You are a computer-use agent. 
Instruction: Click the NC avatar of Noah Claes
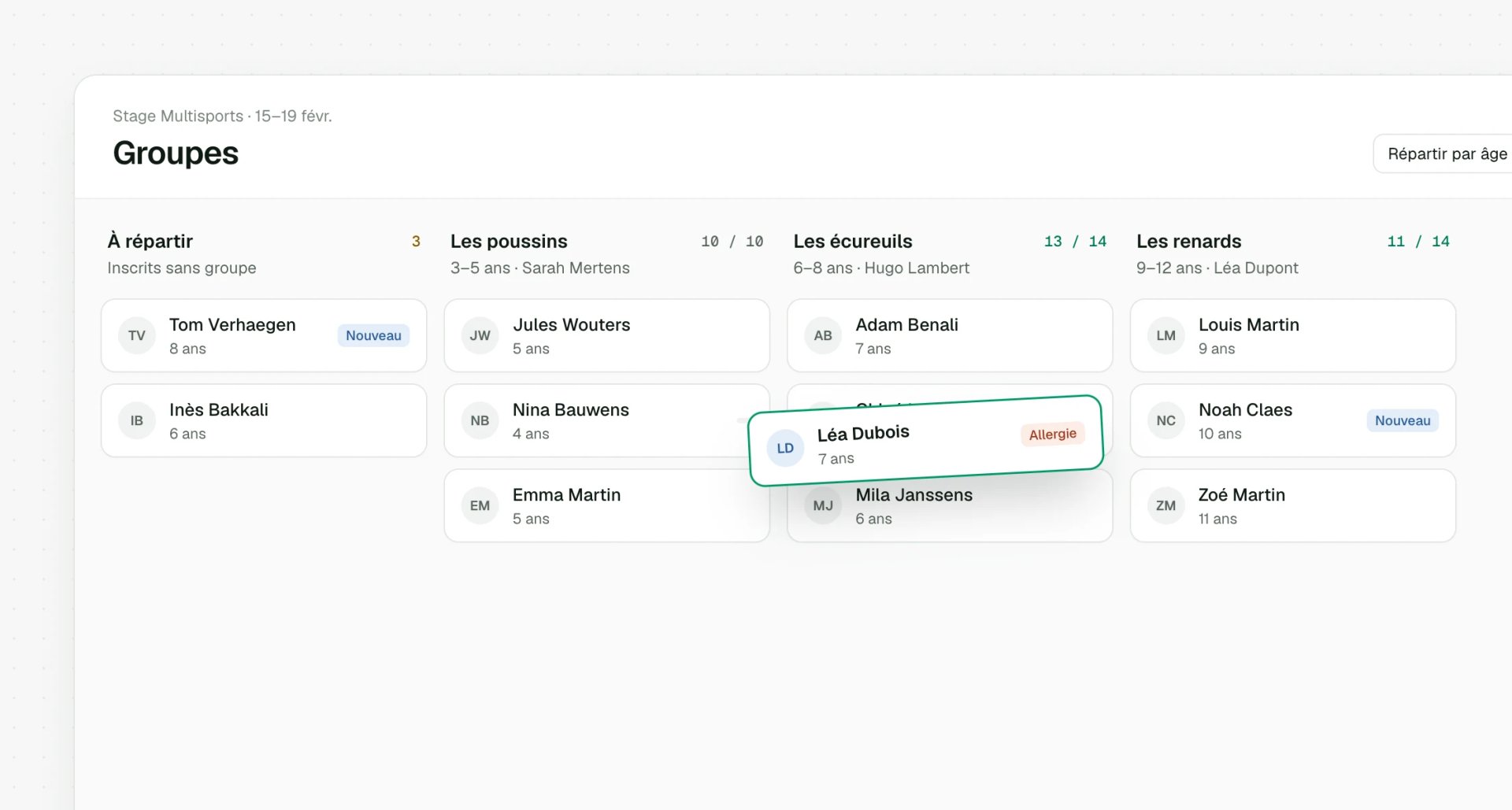click(x=1166, y=420)
